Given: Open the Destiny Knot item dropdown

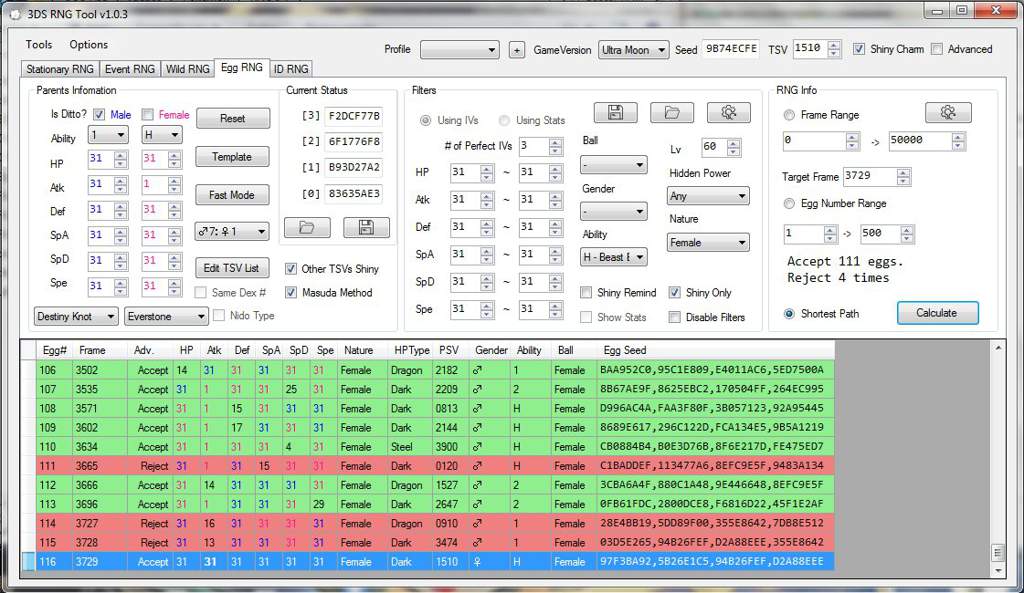Looking at the screenshot, I should 76,317.
